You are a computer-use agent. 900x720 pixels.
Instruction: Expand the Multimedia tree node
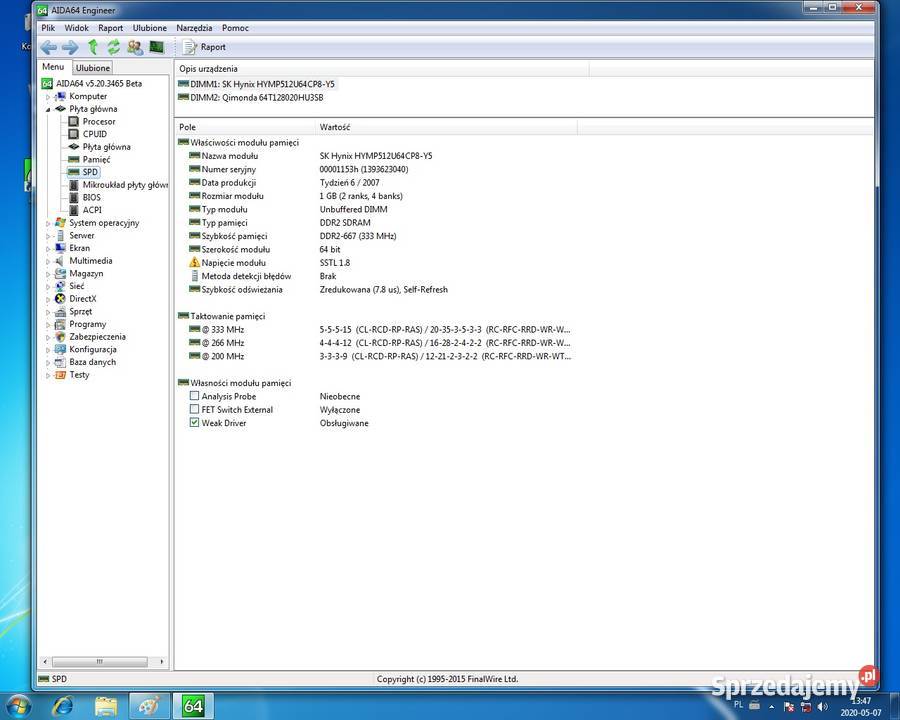(48, 261)
